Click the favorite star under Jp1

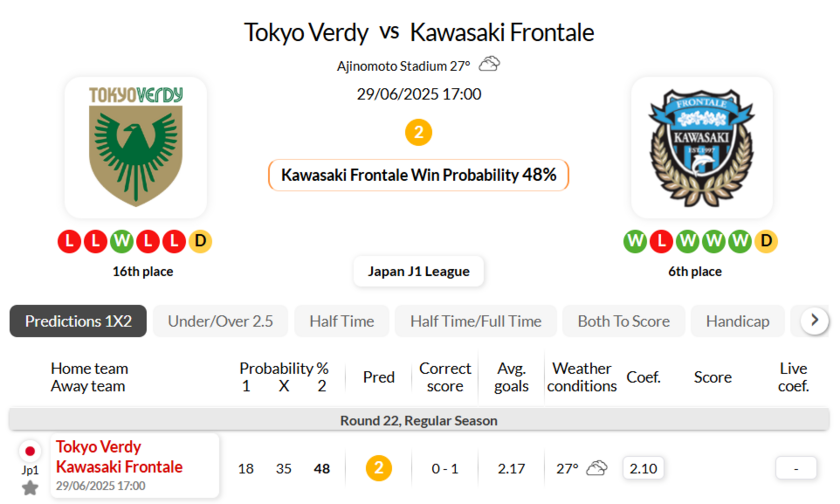tap(30, 488)
